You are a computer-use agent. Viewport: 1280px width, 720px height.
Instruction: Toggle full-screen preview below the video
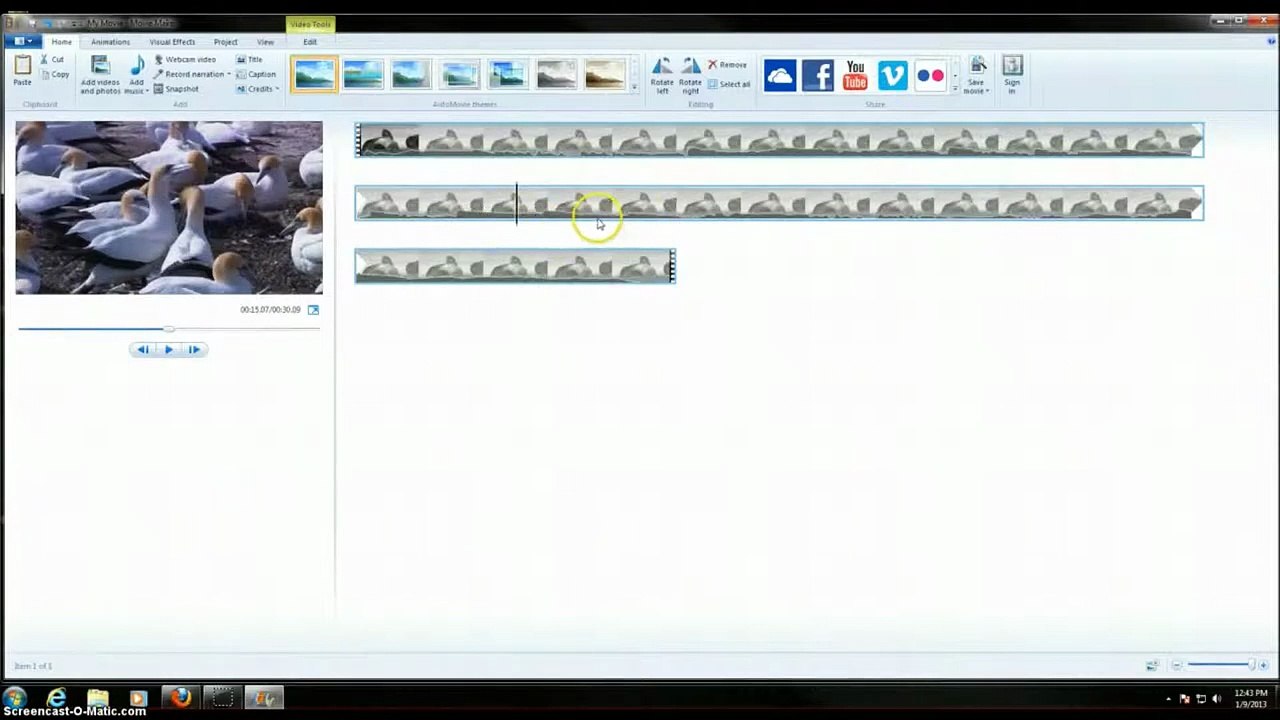[313, 310]
